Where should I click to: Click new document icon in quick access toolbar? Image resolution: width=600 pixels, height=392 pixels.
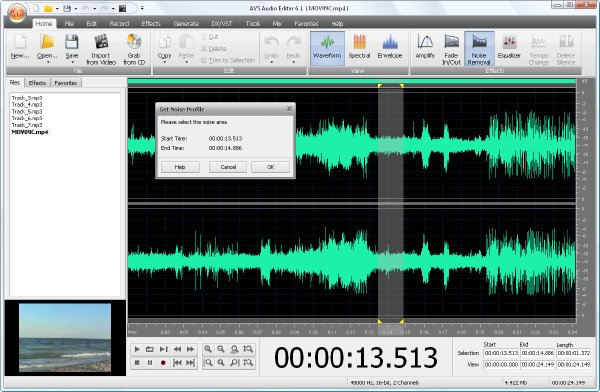click(36, 8)
